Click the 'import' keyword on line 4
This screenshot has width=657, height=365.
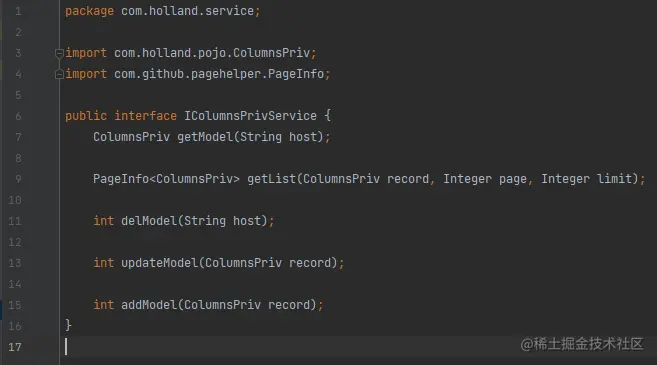(86, 74)
